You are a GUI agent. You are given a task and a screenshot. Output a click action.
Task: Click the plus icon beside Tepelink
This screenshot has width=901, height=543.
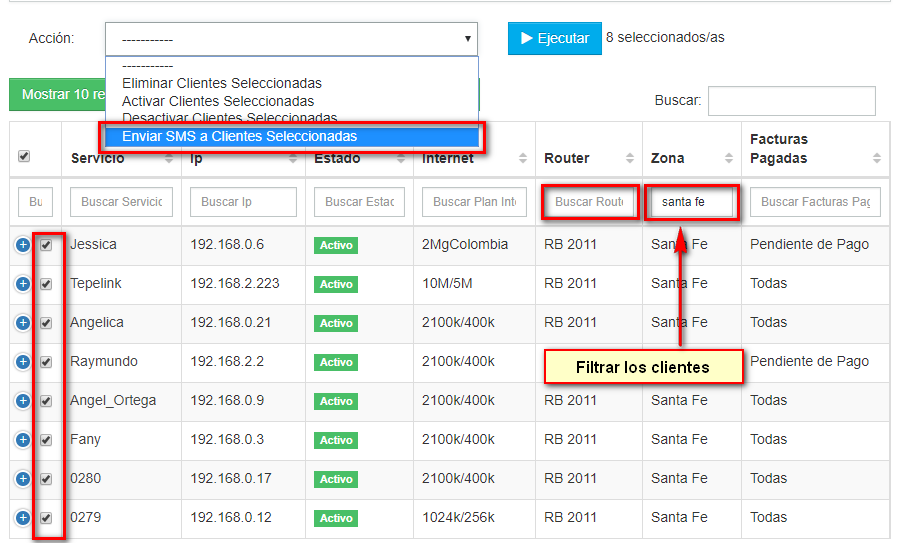pyautogui.click(x=23, y=284)
